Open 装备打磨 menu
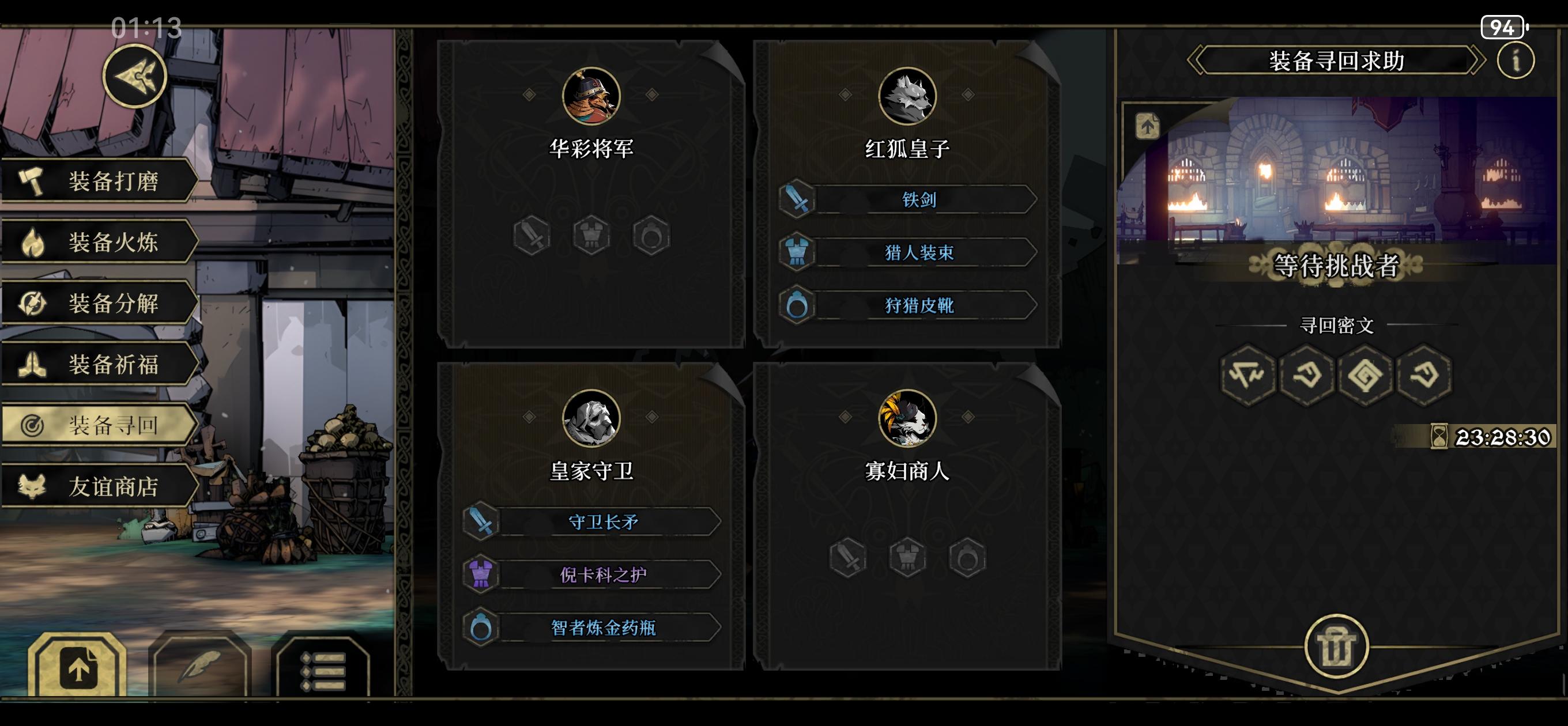This screenshot has height=726, width=1568. tap(99, 181)
